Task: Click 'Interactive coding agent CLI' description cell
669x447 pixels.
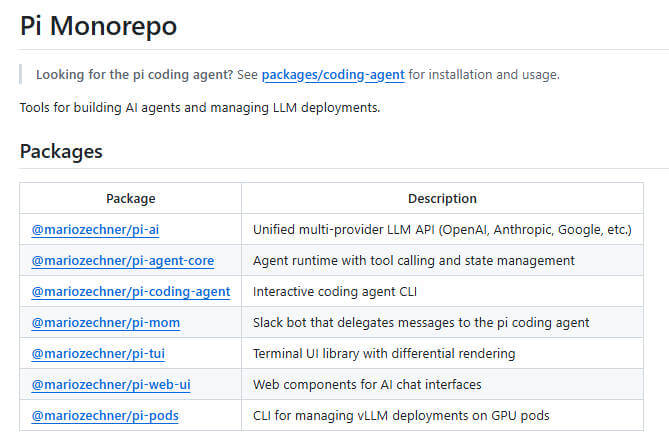Action: (x=442, y=292)
